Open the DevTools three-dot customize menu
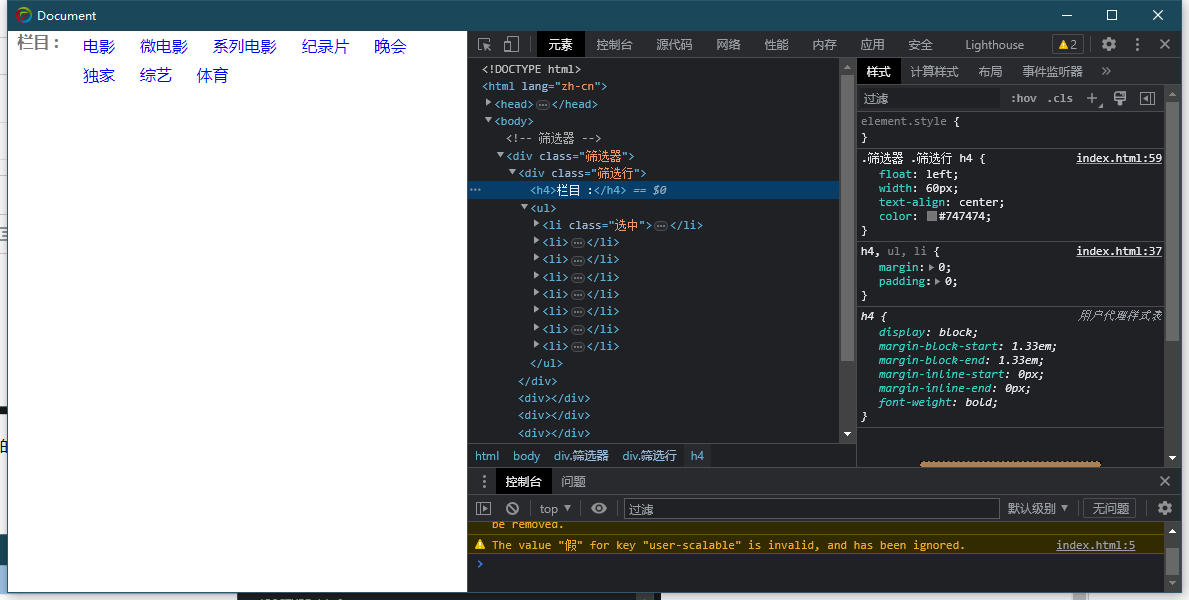The width and height of the screenshot is (1189, 600). [x=1137, y=45]
